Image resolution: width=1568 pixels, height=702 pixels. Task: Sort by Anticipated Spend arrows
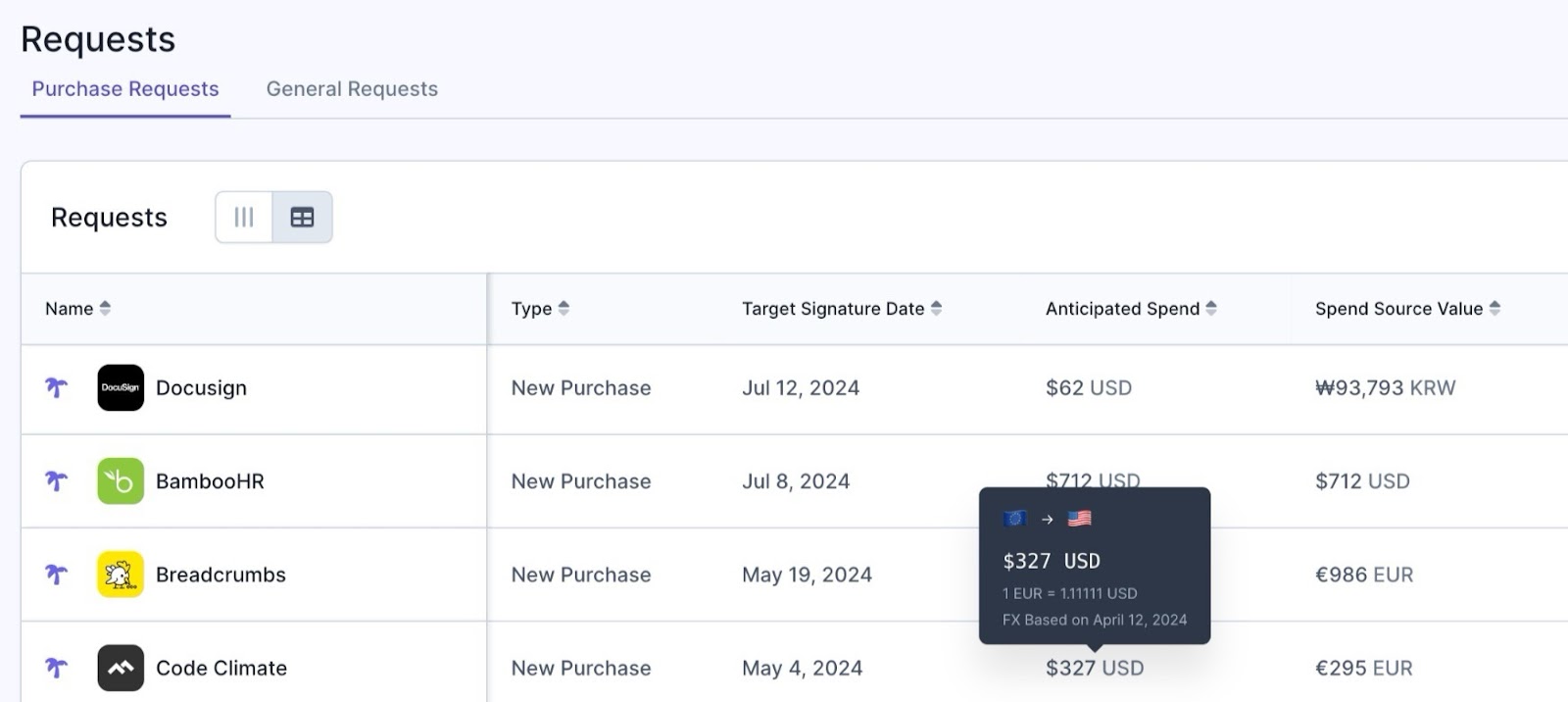pyautogui.click(x=1211, y=308)
